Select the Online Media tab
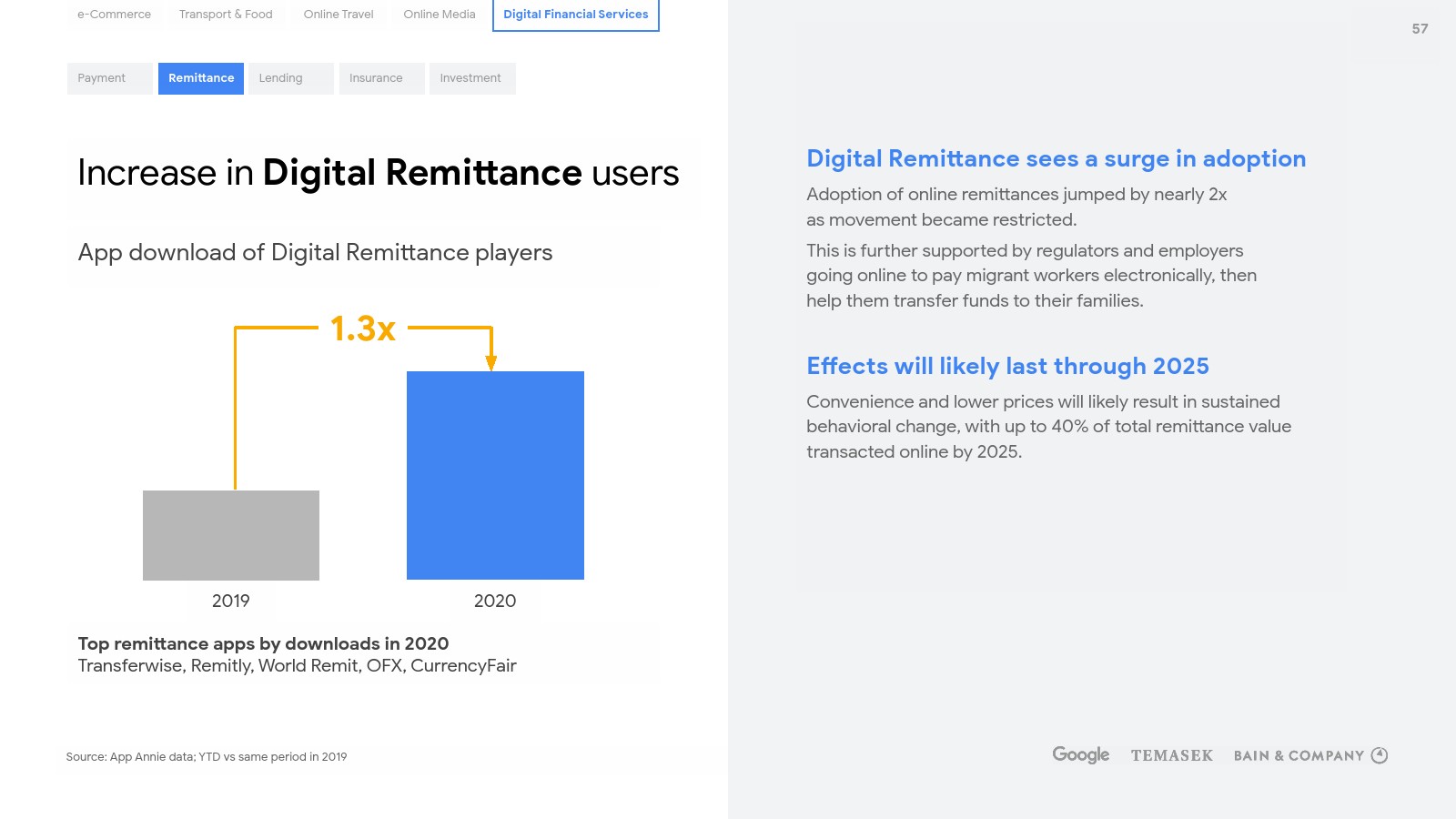1456x819 pixels. click(440, 15)
